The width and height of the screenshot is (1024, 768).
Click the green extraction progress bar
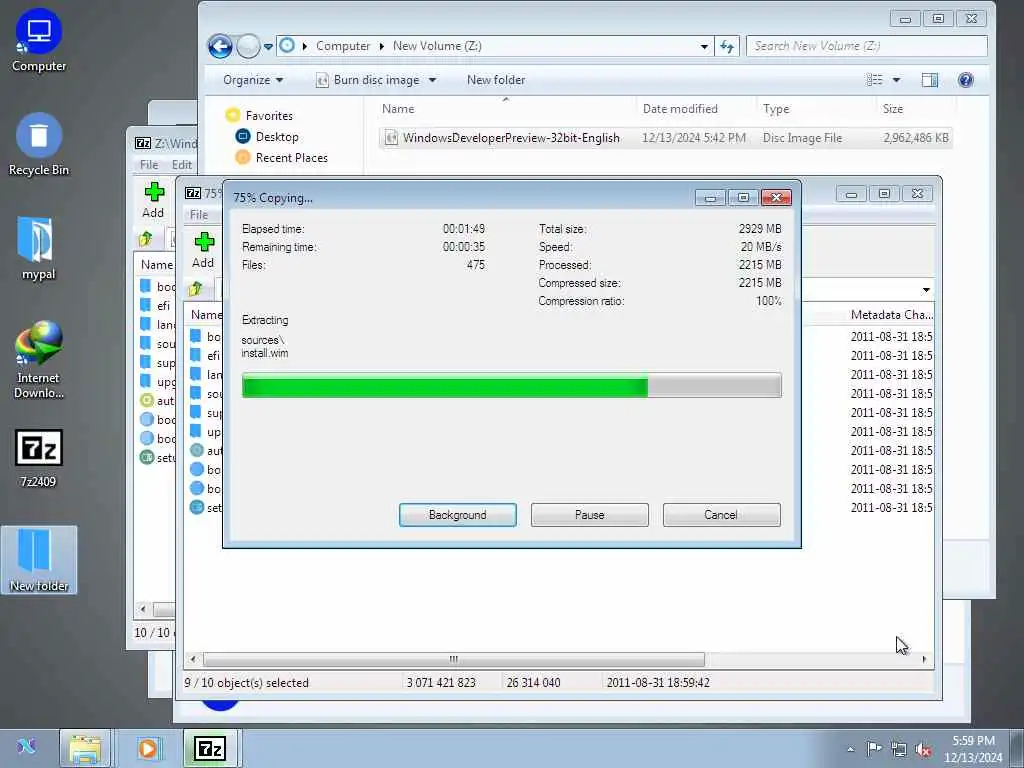(511, 385)
